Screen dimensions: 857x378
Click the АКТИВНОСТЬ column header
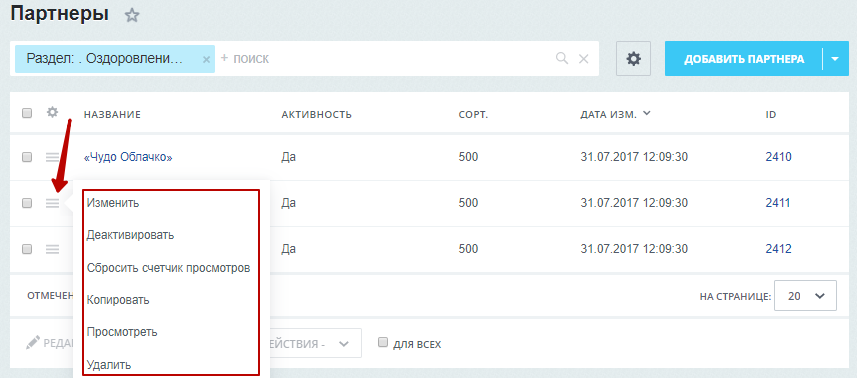[x=316, y=115]
